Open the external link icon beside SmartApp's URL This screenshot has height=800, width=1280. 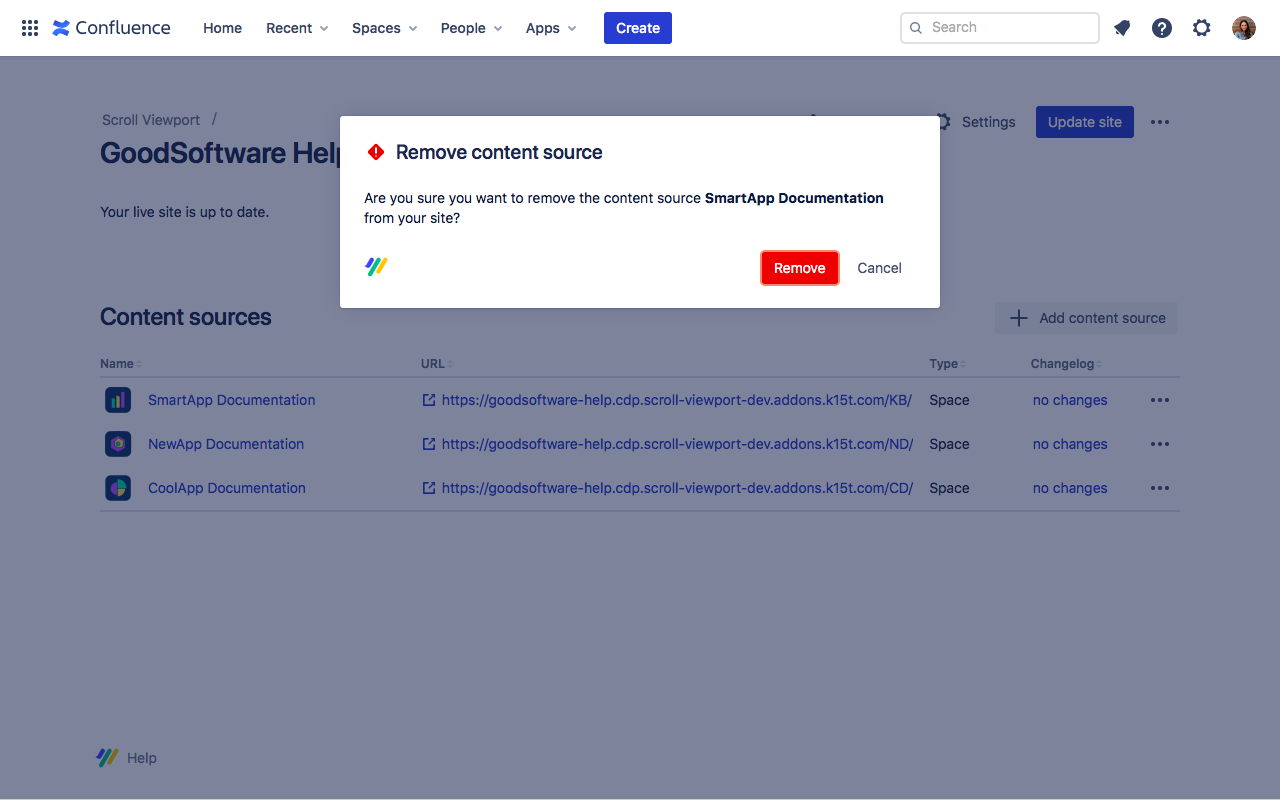point(428,399)
